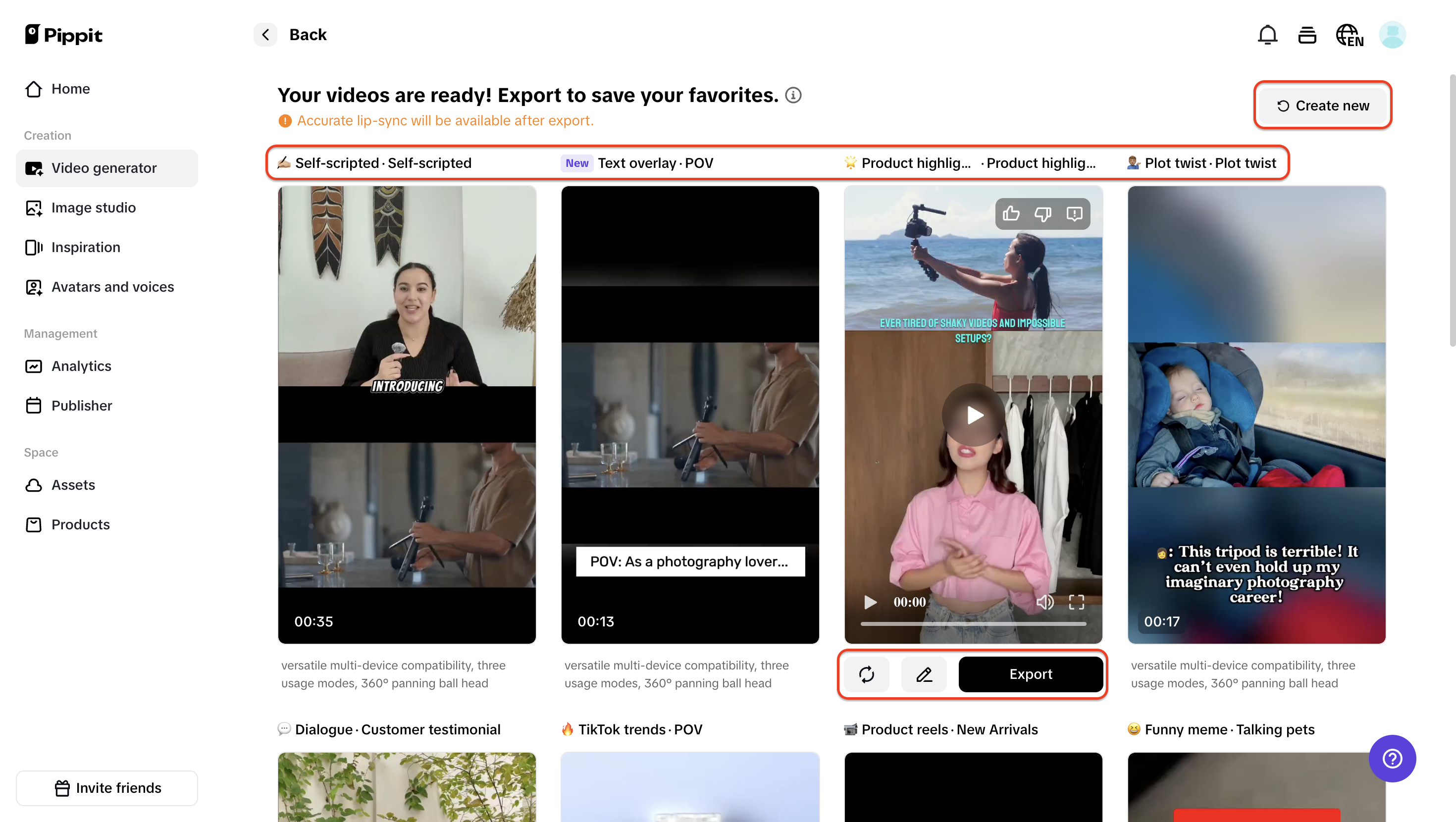Screen dimensions: 1456x822
Task: Select Inspiration in the sidebar
Action: (x=86, y=247)
